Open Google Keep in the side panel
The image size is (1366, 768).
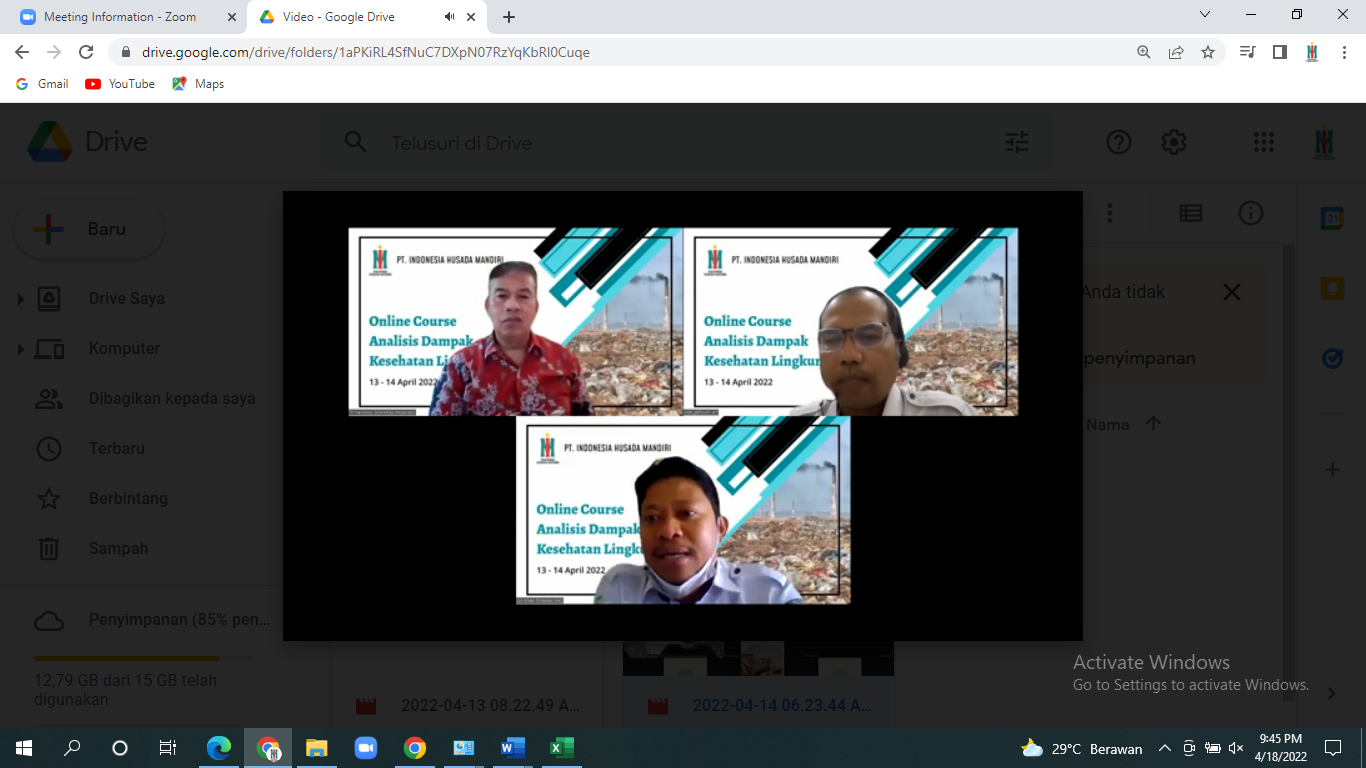[1332, 289]
